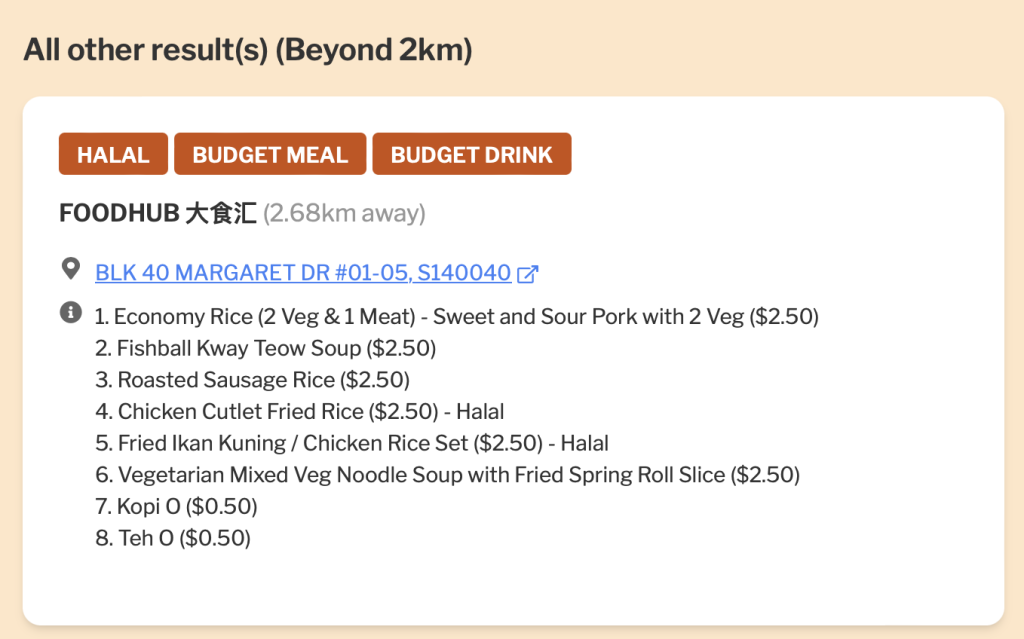Select the Economy Rice menu item

pyautogui.click(x=456, y=317)
